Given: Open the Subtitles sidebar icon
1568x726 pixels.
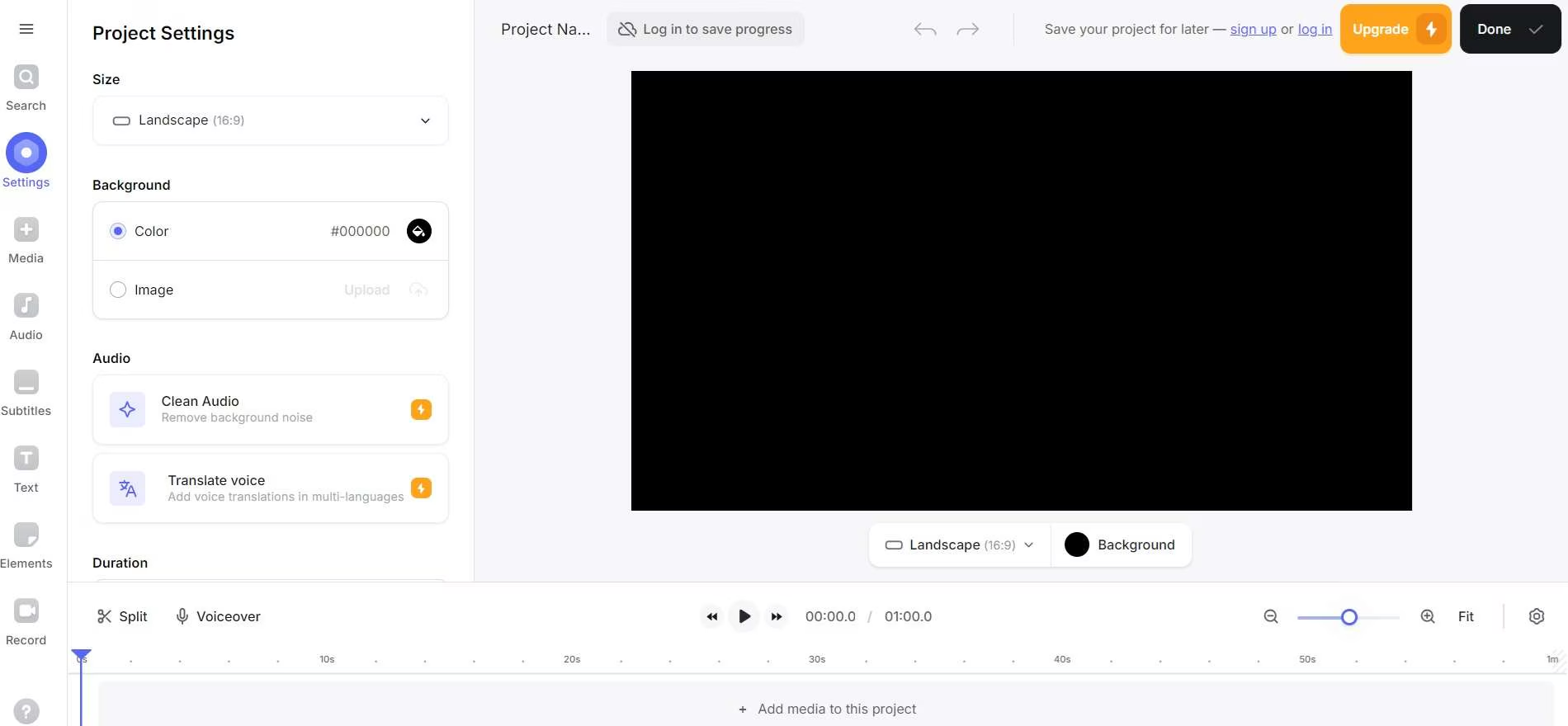Looking at the screenshot, I should click(26, 382).
